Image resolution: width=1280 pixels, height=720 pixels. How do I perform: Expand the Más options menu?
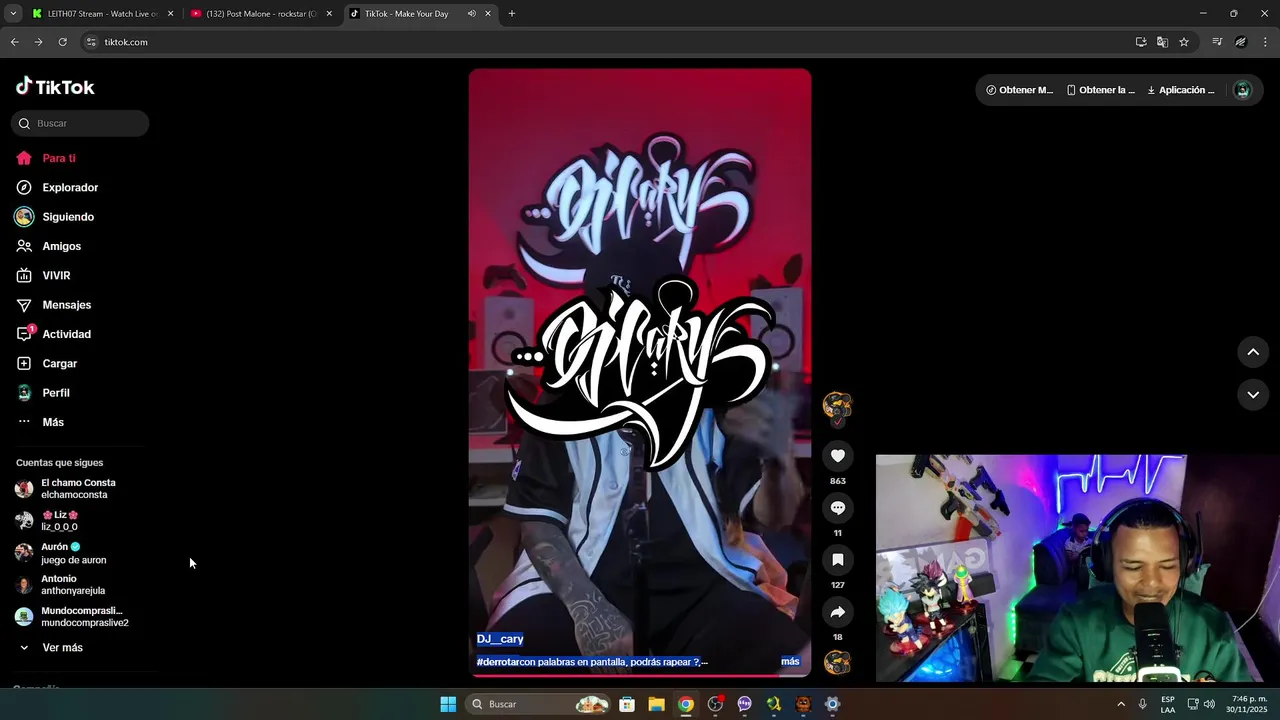coord(53,422)
